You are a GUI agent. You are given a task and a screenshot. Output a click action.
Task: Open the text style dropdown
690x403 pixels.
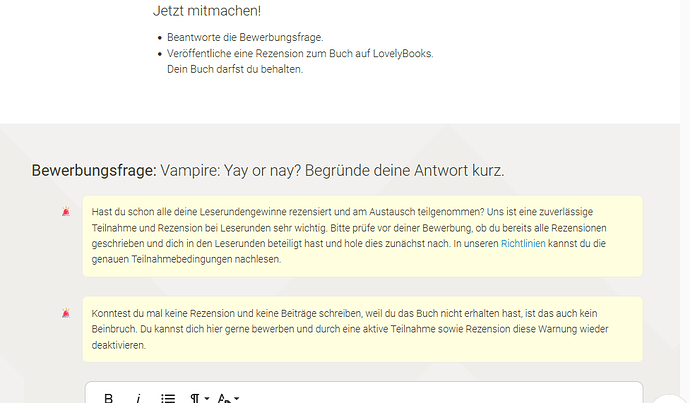(x=228, y=398)
